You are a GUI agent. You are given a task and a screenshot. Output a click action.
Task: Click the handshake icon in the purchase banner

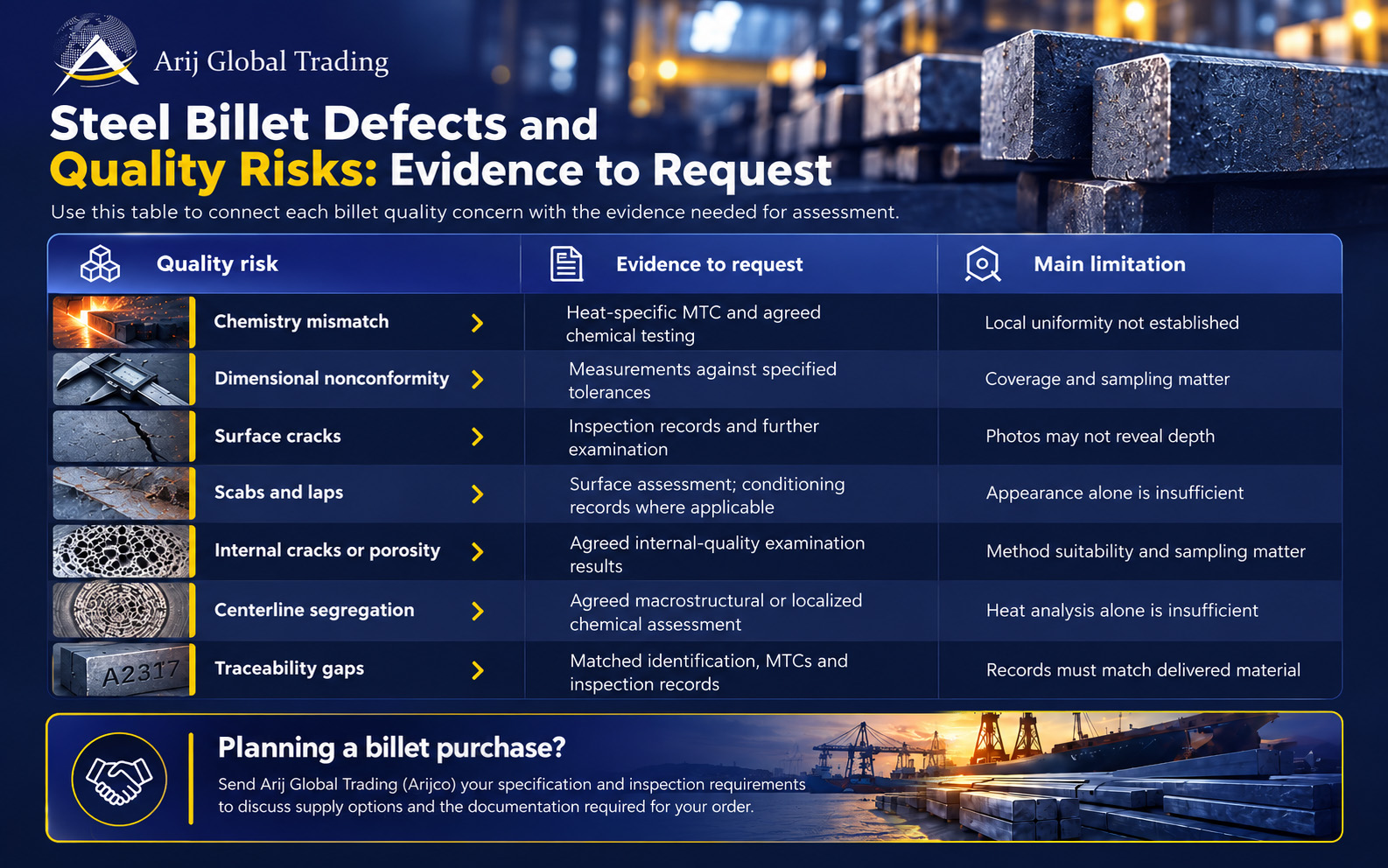pyautogui.click(x=119, y=779)
